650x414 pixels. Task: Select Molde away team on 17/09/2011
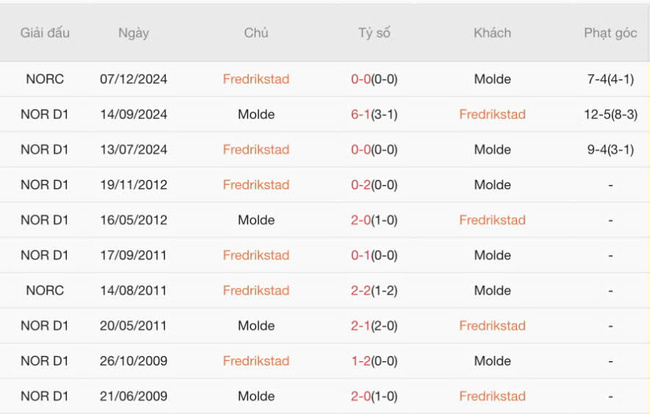[492, 256]
